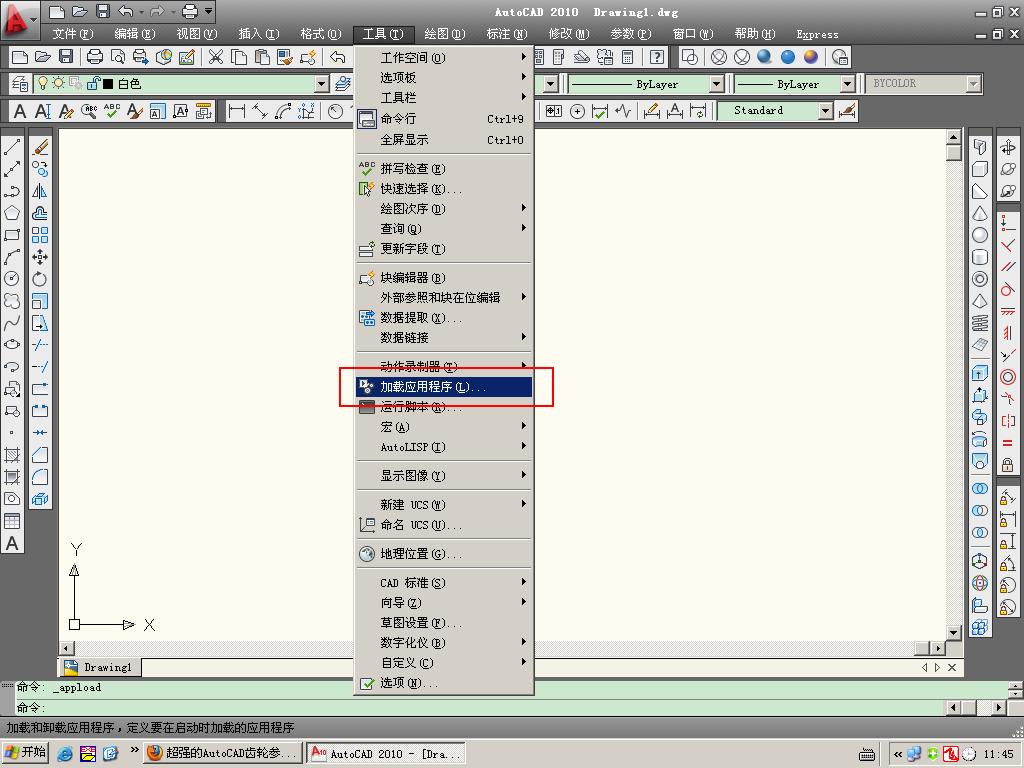Viewport: 1024px width, 768px height.
Task: Select the Table tool in draw toolbar
Action: (12, 521)
